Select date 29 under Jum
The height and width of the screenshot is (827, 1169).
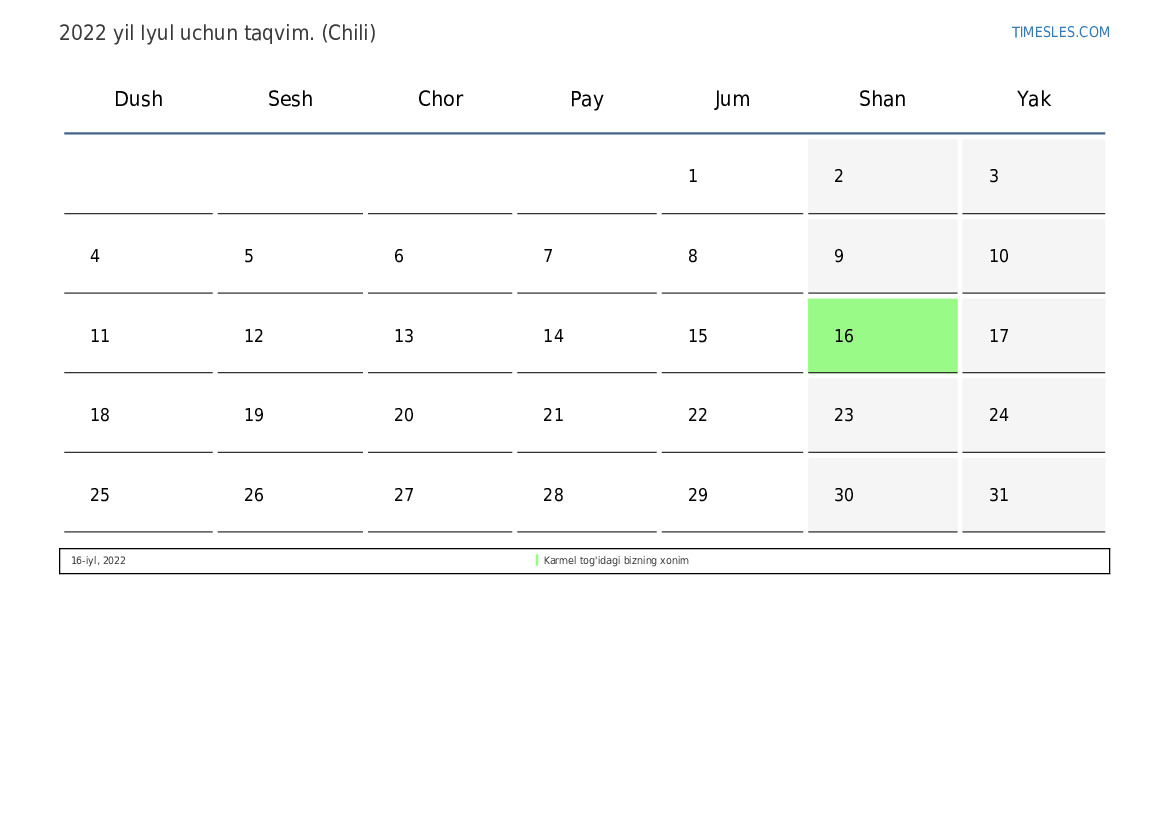(698, 495)
